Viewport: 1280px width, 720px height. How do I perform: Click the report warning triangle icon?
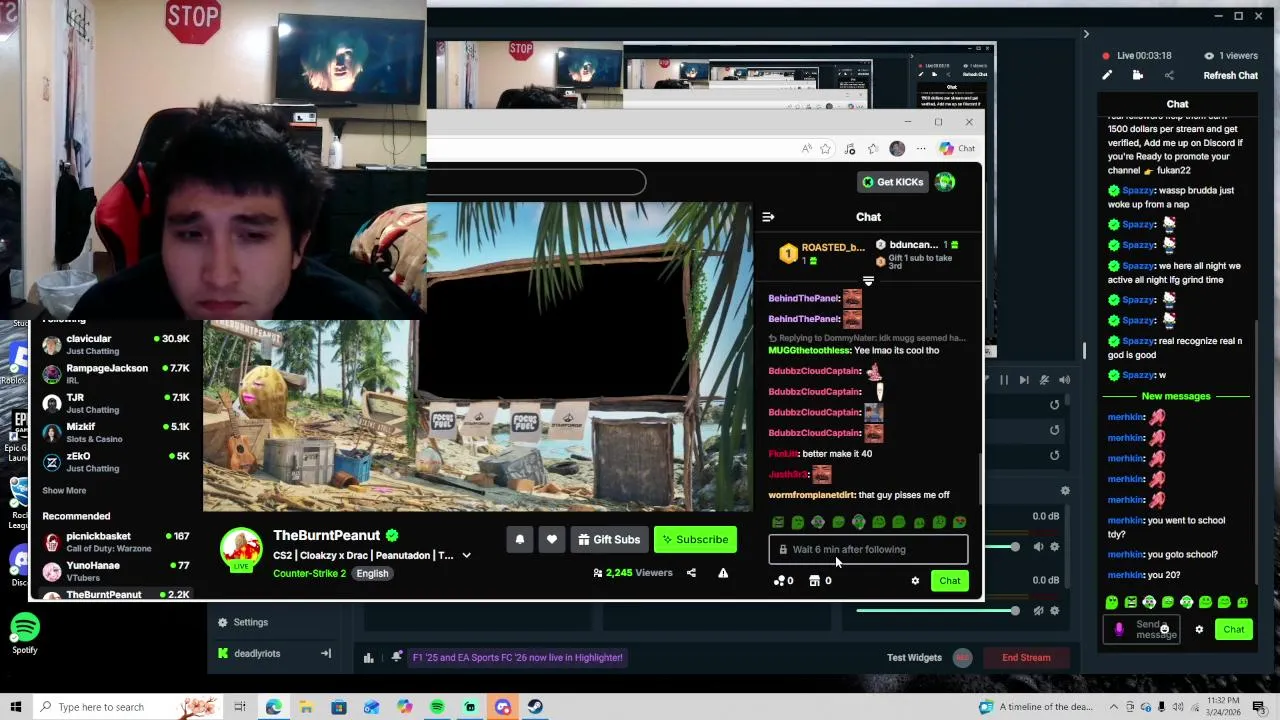[x=723, y=573]
